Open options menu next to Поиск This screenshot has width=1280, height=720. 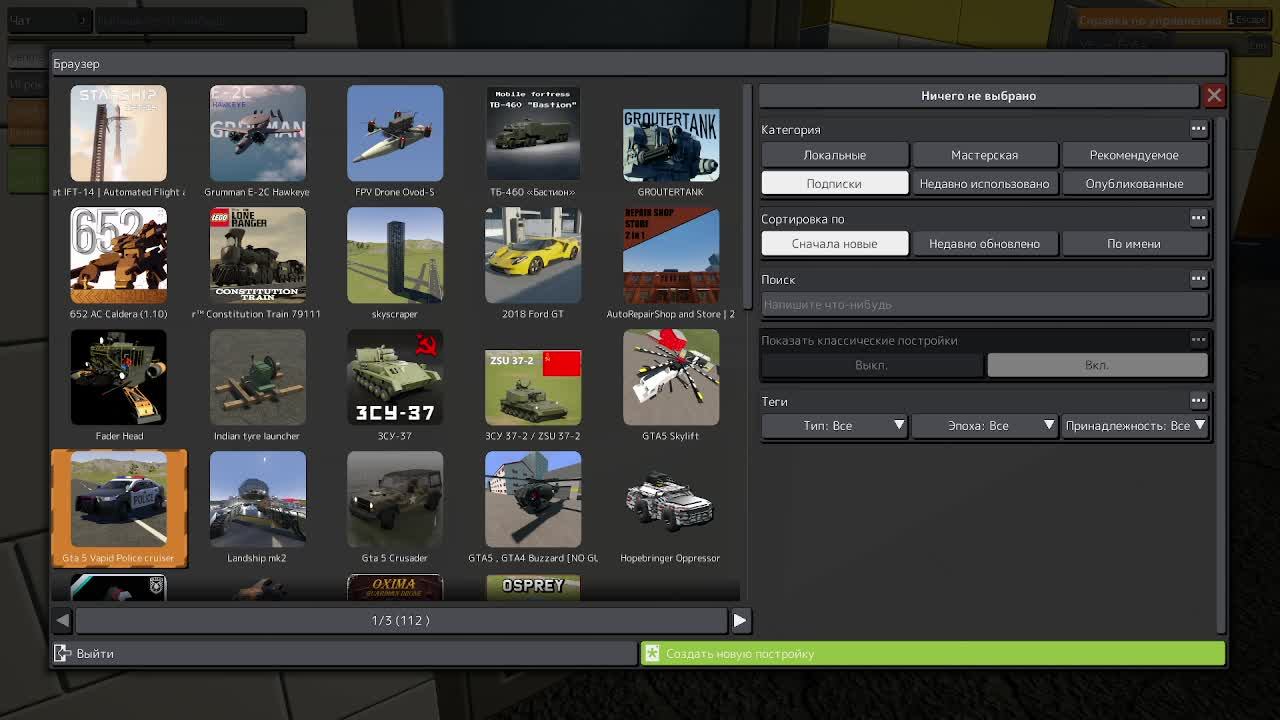(1198, 278)
